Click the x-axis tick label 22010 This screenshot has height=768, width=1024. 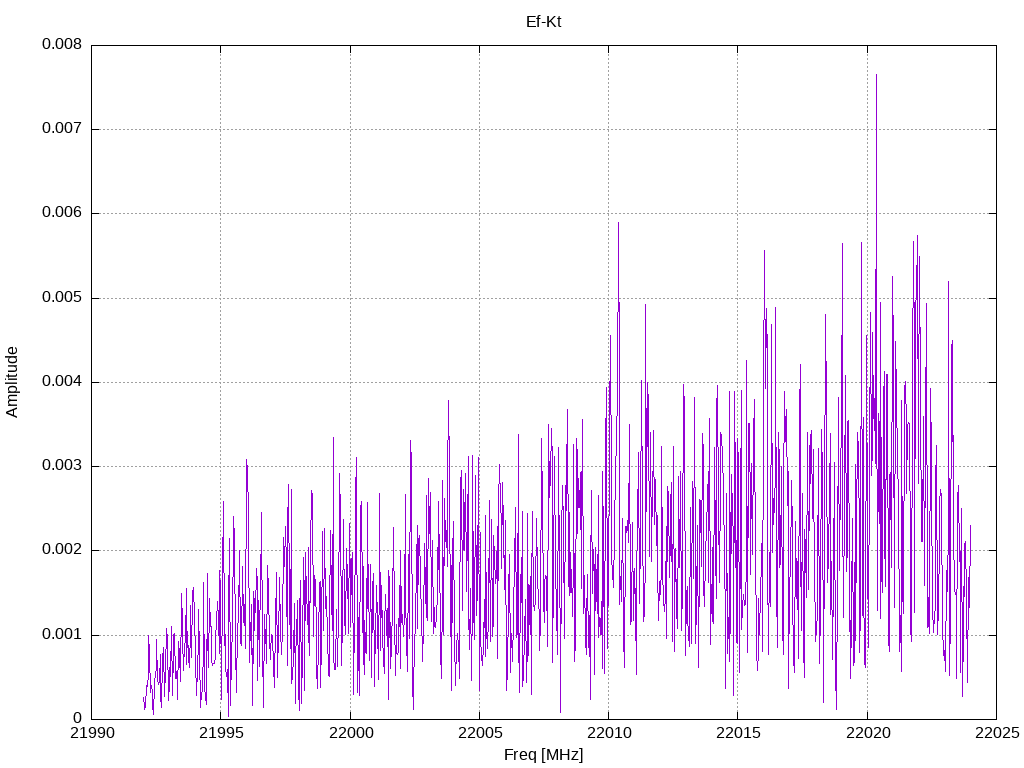tap(609, 733)
